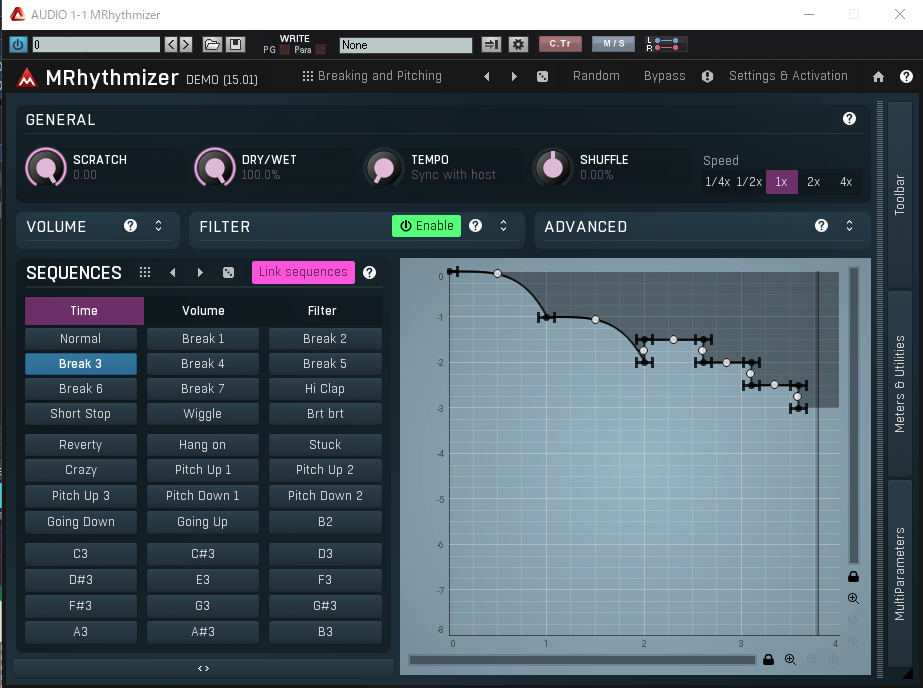Image resolution: width=923 pixels, height=688 pixels.
Task: Toggle the M/S mode button
Action: 613,44
